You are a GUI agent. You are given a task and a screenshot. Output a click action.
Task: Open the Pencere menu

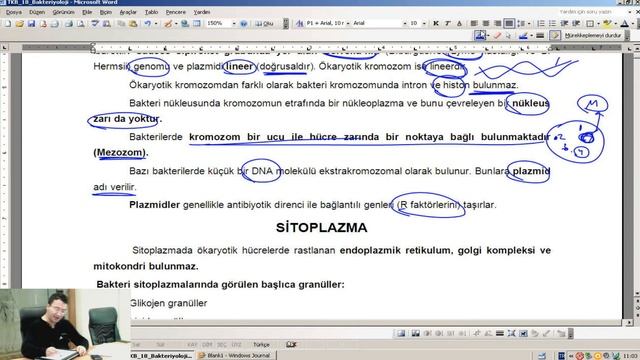point(176,12)
